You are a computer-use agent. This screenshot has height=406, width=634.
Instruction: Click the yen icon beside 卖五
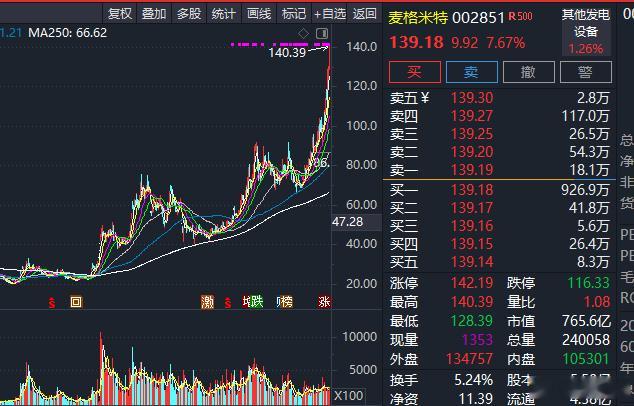425,98
